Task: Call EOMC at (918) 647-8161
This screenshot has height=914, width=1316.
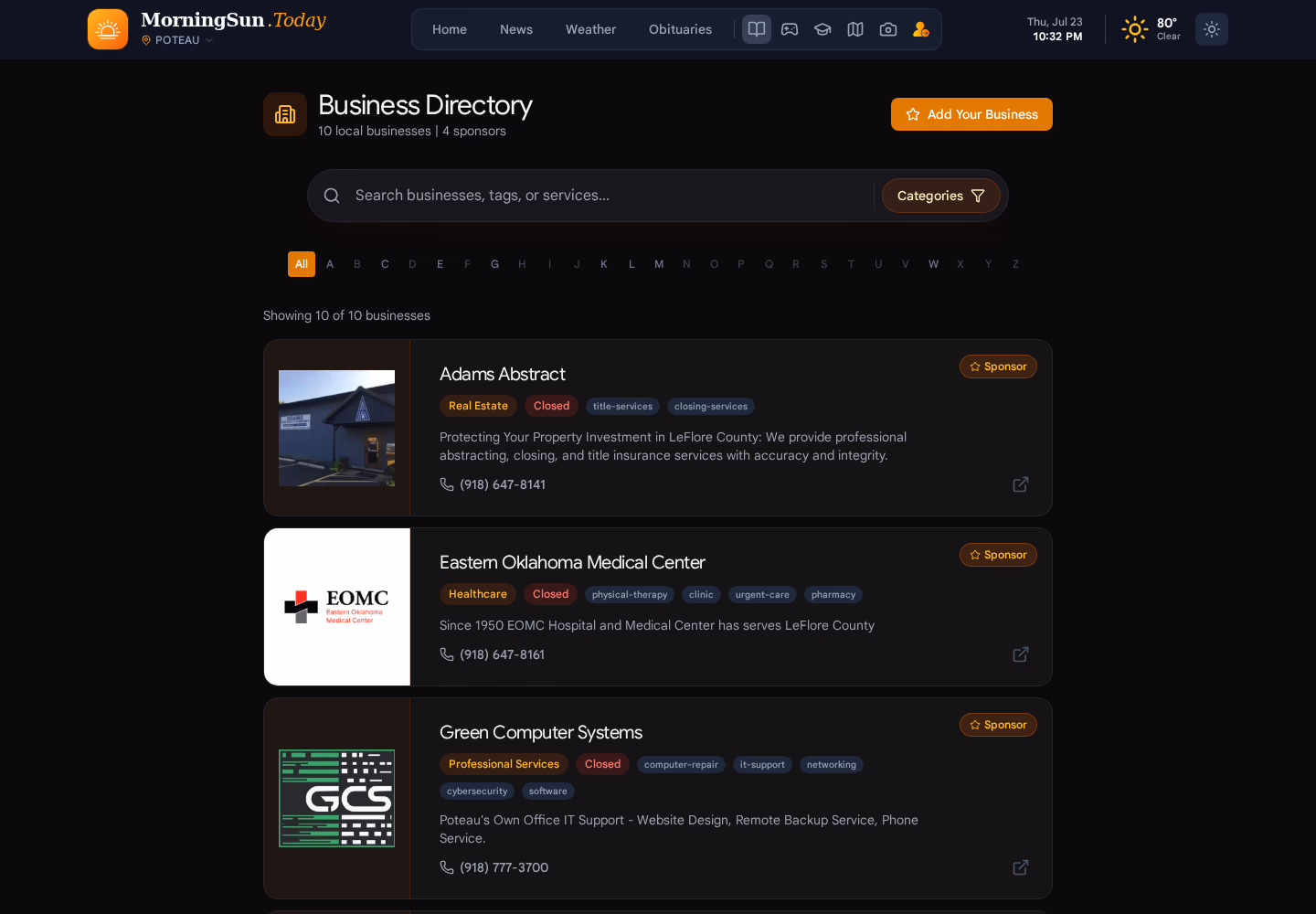Action: [x=493, y=654]
